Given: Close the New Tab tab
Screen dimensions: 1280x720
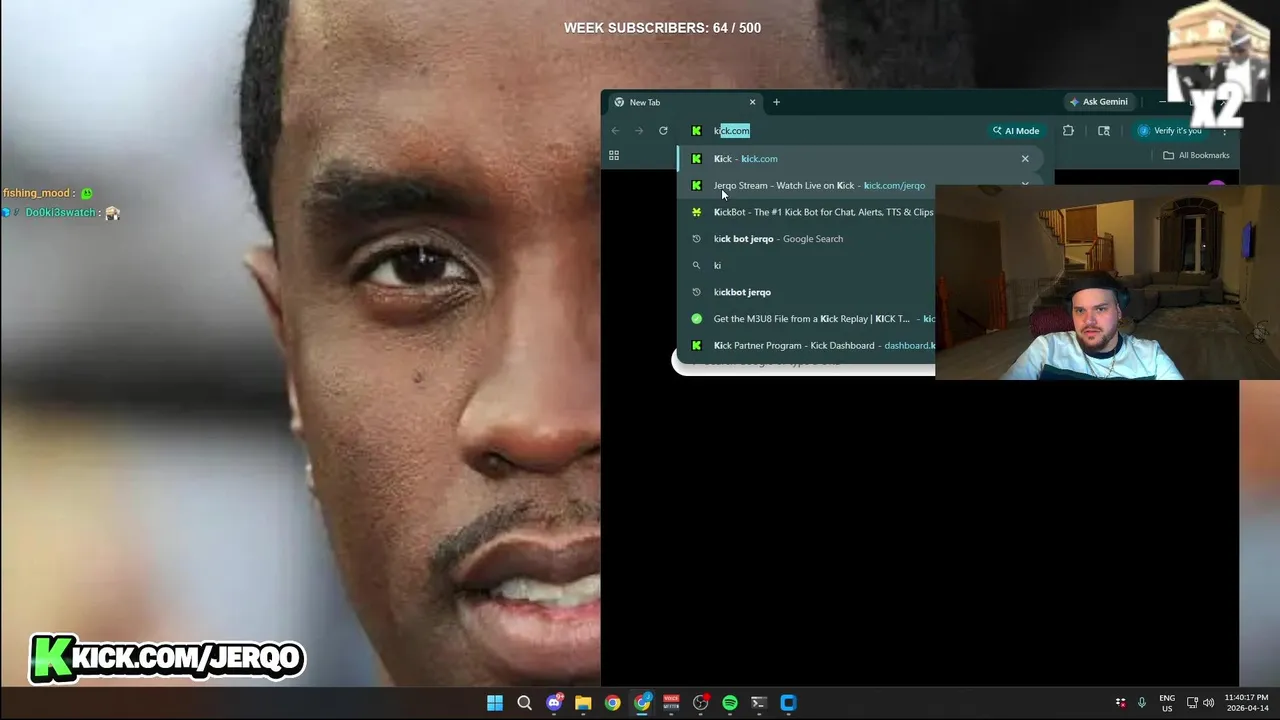Looking at the screenshot, I should (x=753, y=102).
